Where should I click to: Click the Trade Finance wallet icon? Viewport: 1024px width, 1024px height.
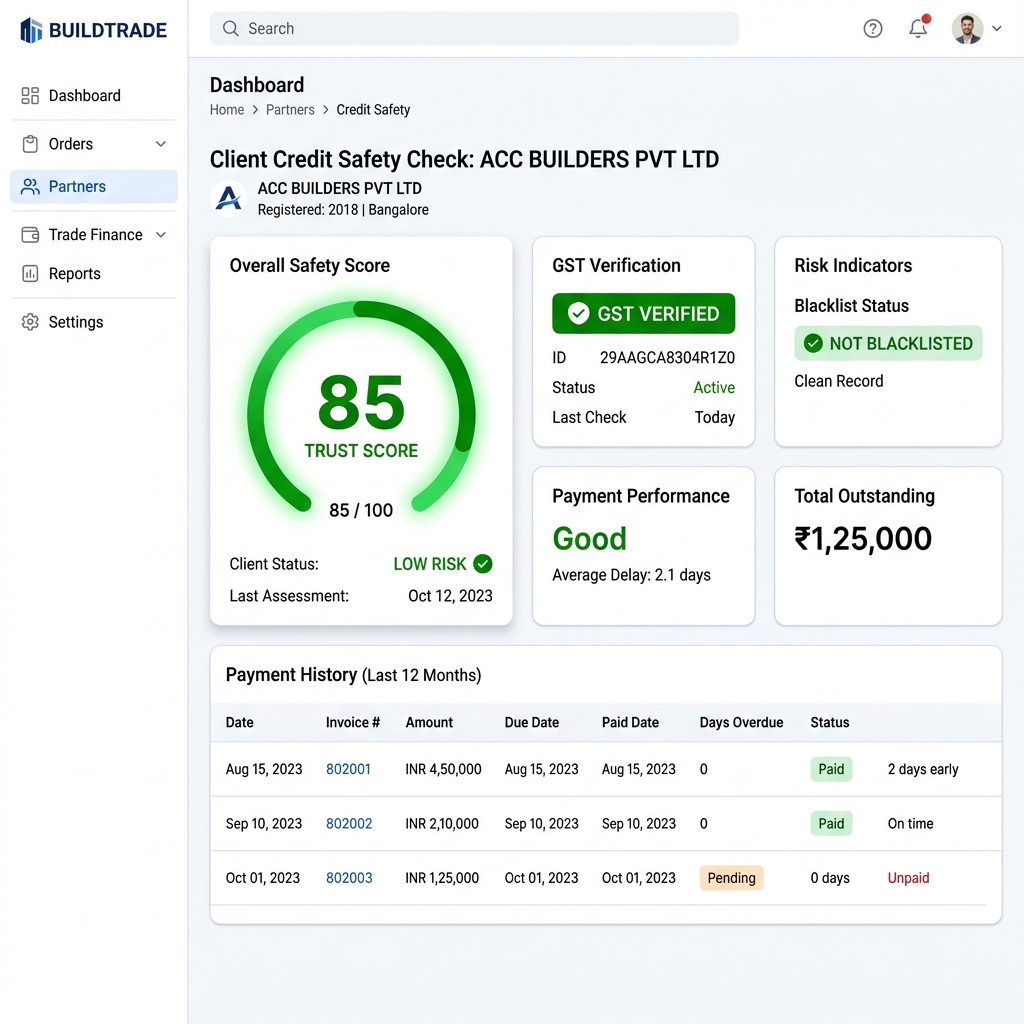click(x=30, y=234)
